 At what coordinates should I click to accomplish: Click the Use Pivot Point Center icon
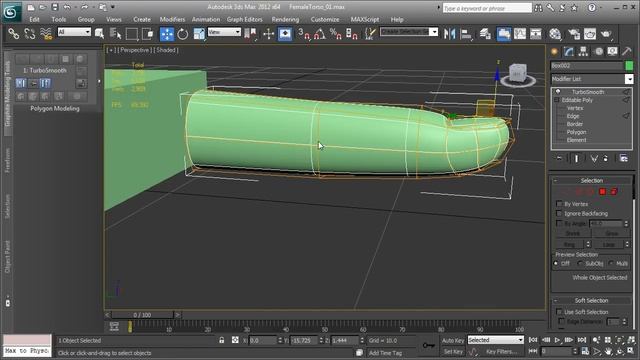pyautogui.click(x=250, y=33)
